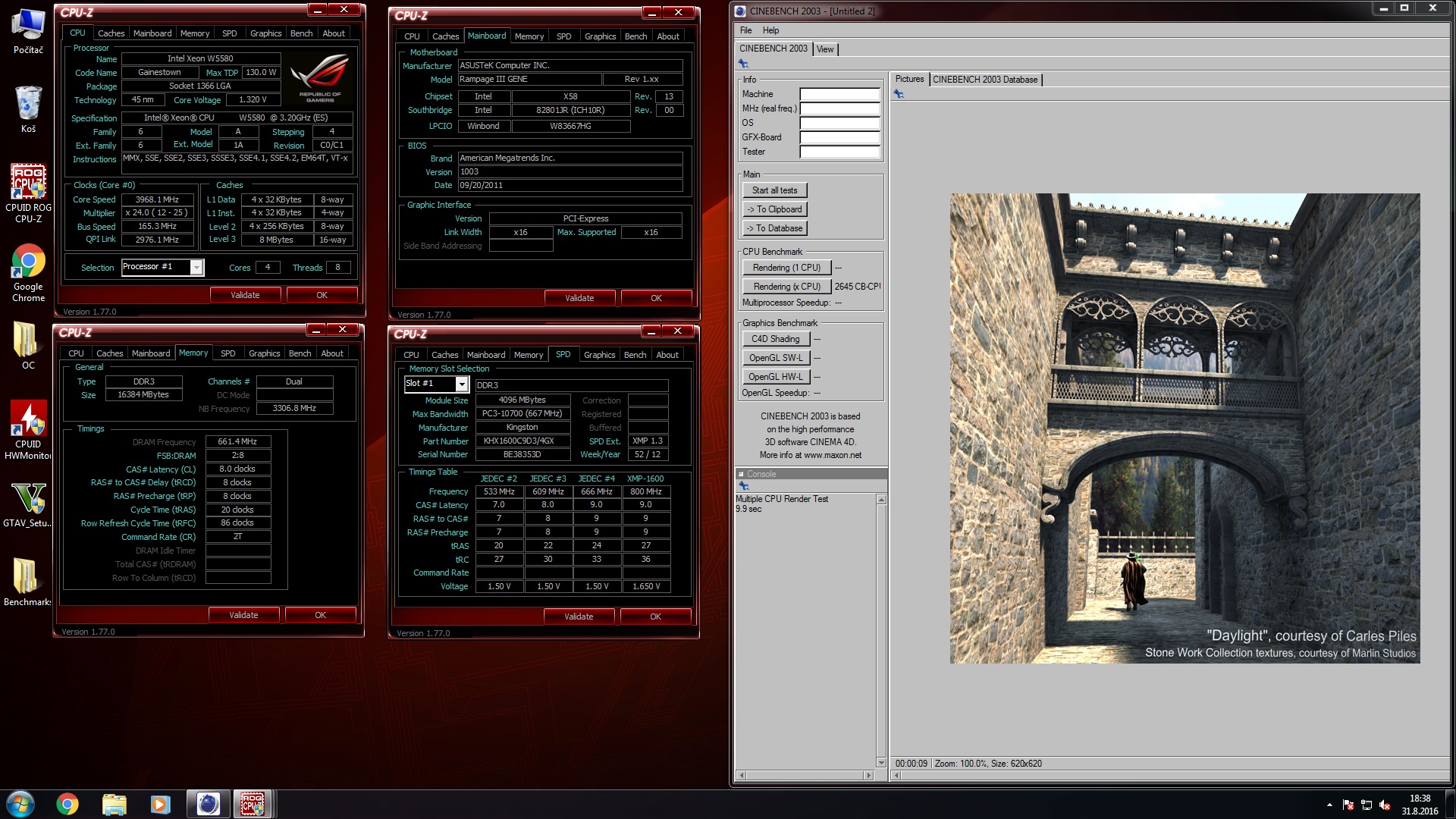Run the OpenGL HW-L test
The width and height of the screenshot is (1456, 819).
point(776,377)
